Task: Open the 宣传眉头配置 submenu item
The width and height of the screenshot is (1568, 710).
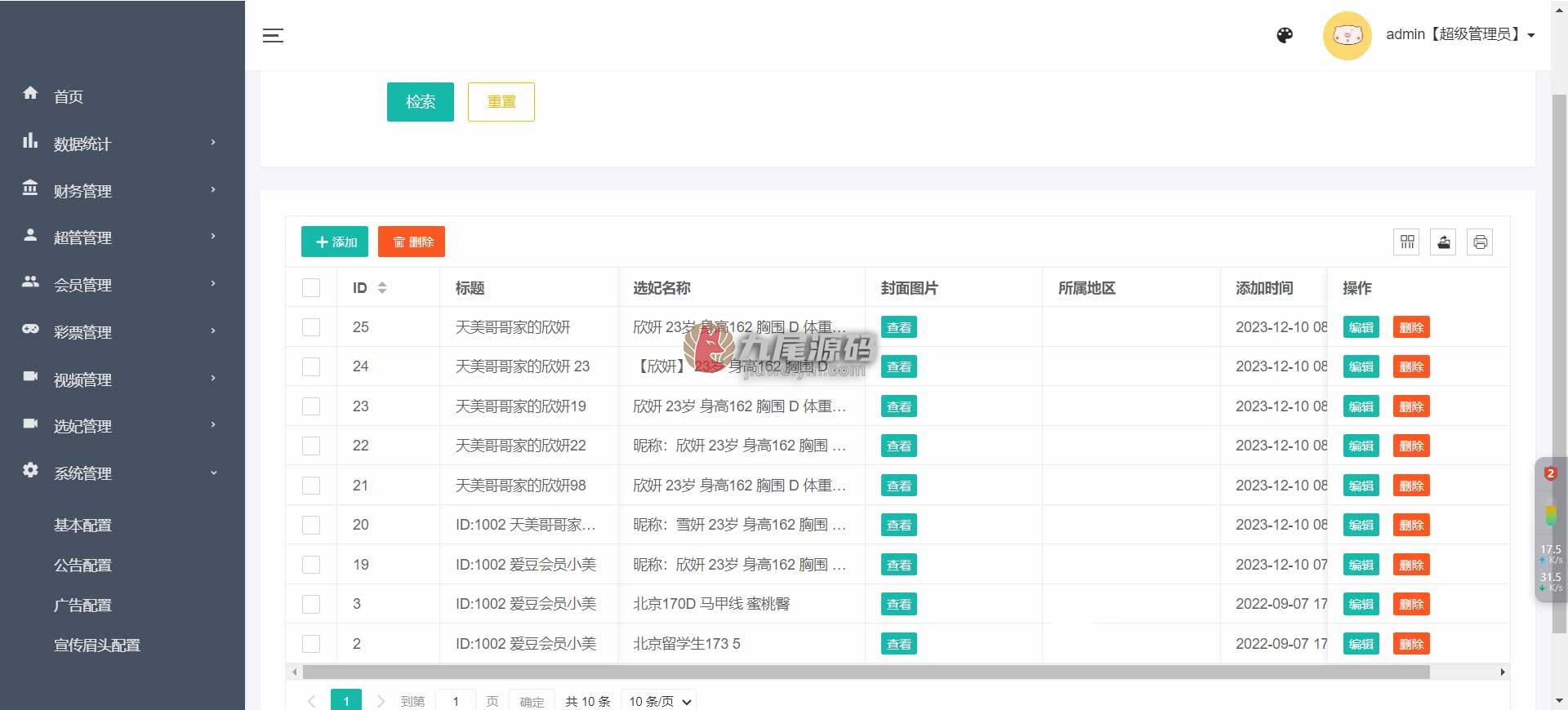Action: click(x=97, y=646)
